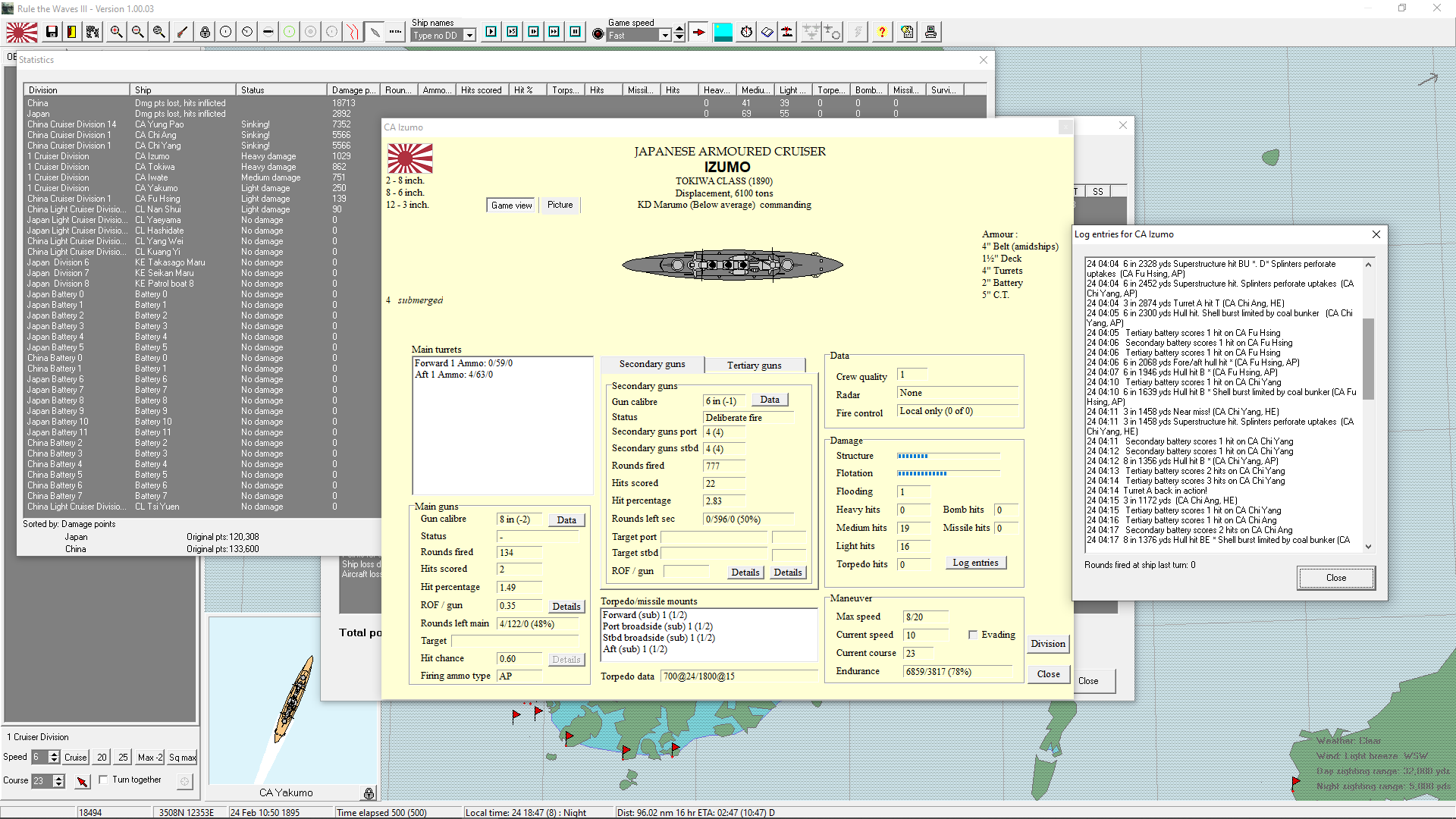Click the Log entries list scrollbar

click(x=1368, y=406)
